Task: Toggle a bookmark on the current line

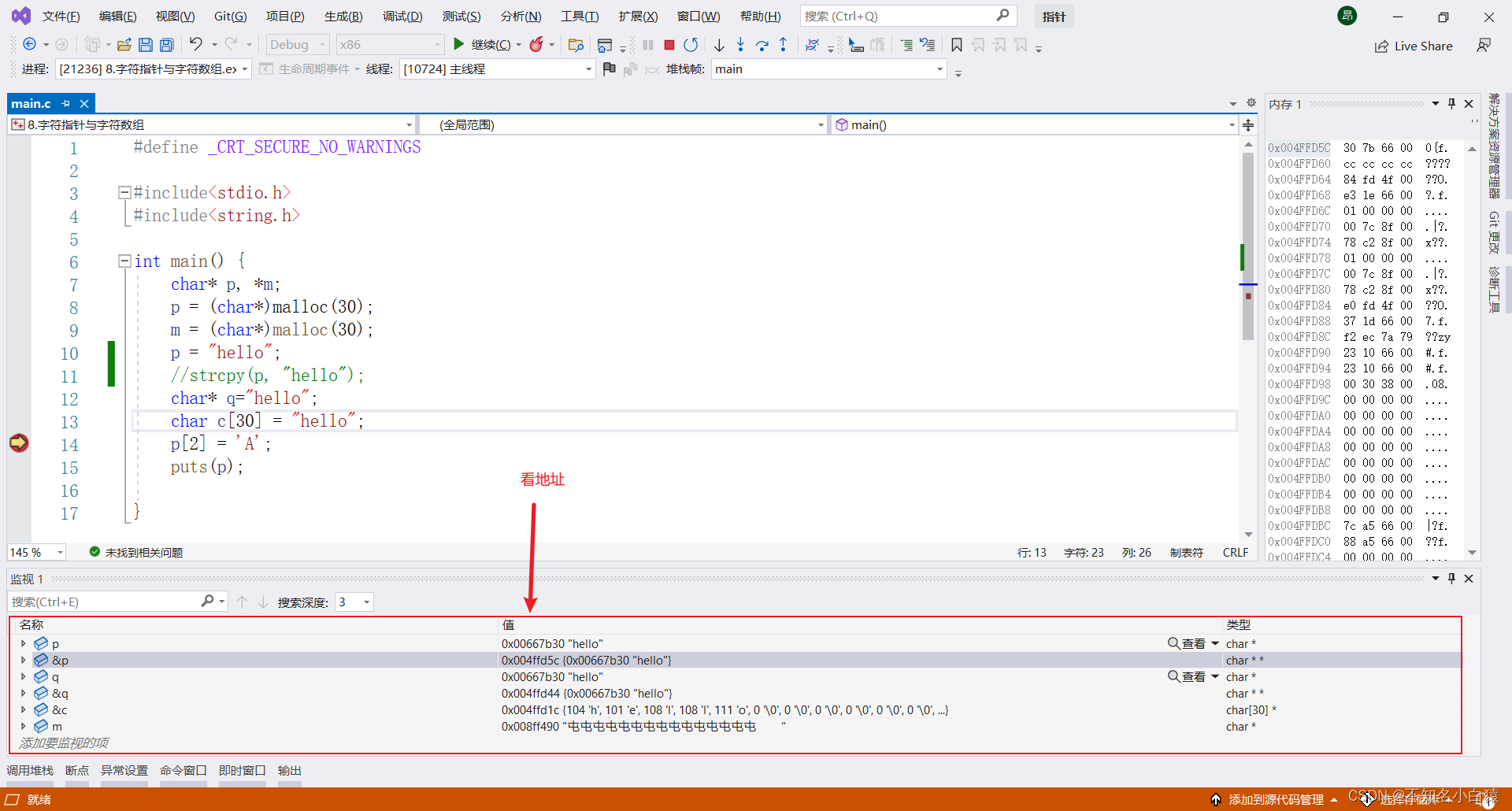Action: coord(957,45)
